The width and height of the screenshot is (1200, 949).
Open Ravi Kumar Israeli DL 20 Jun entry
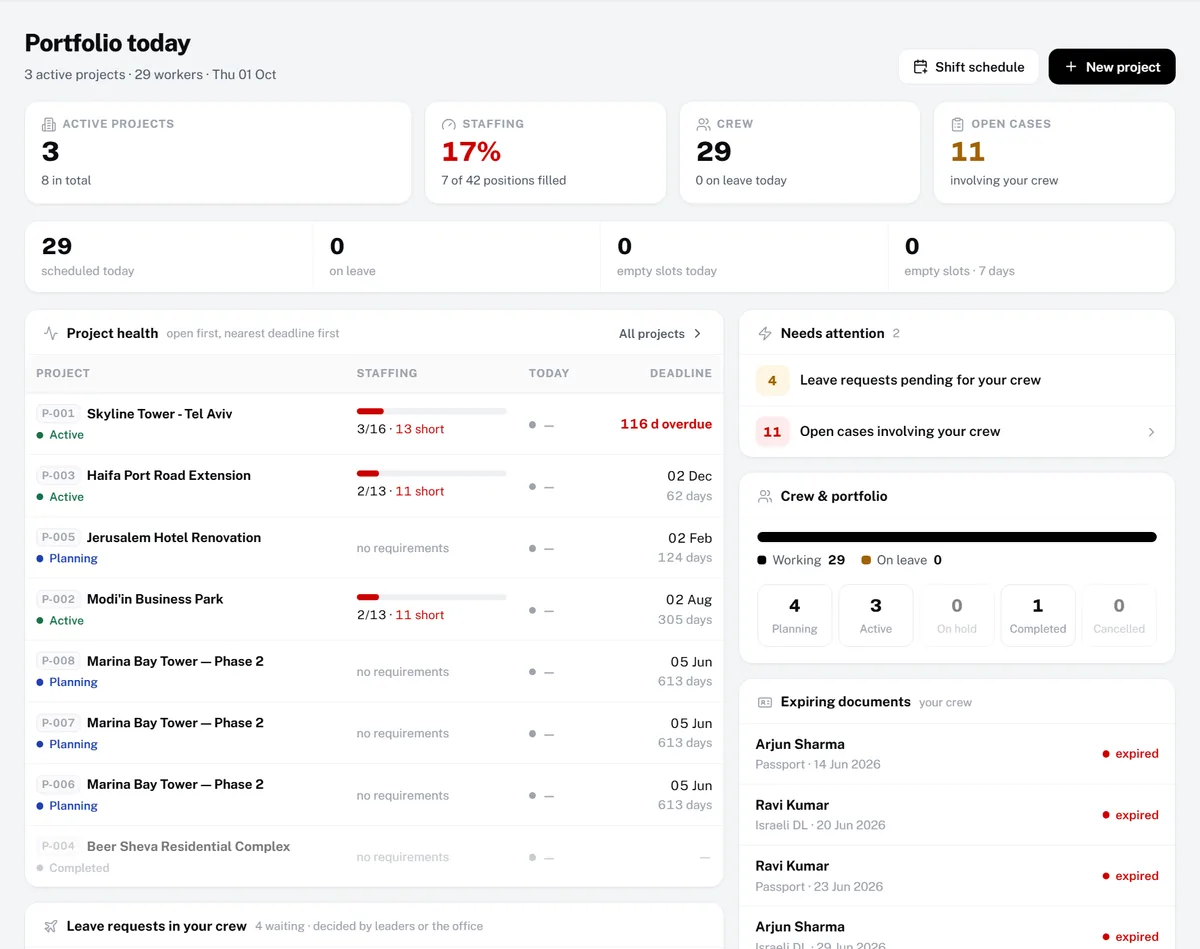click(x=957, y=815)
